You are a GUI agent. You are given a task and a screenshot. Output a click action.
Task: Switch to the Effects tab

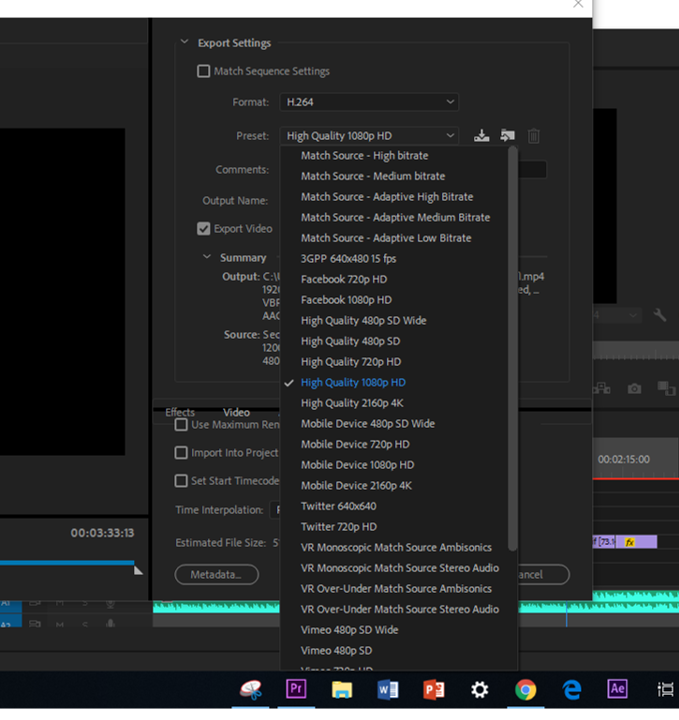(180, 412)
